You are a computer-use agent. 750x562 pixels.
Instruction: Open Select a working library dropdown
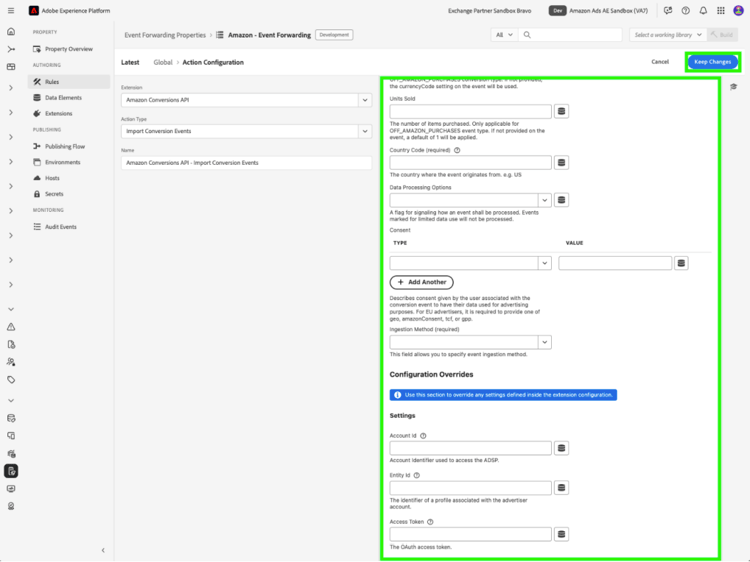(668, 35)
